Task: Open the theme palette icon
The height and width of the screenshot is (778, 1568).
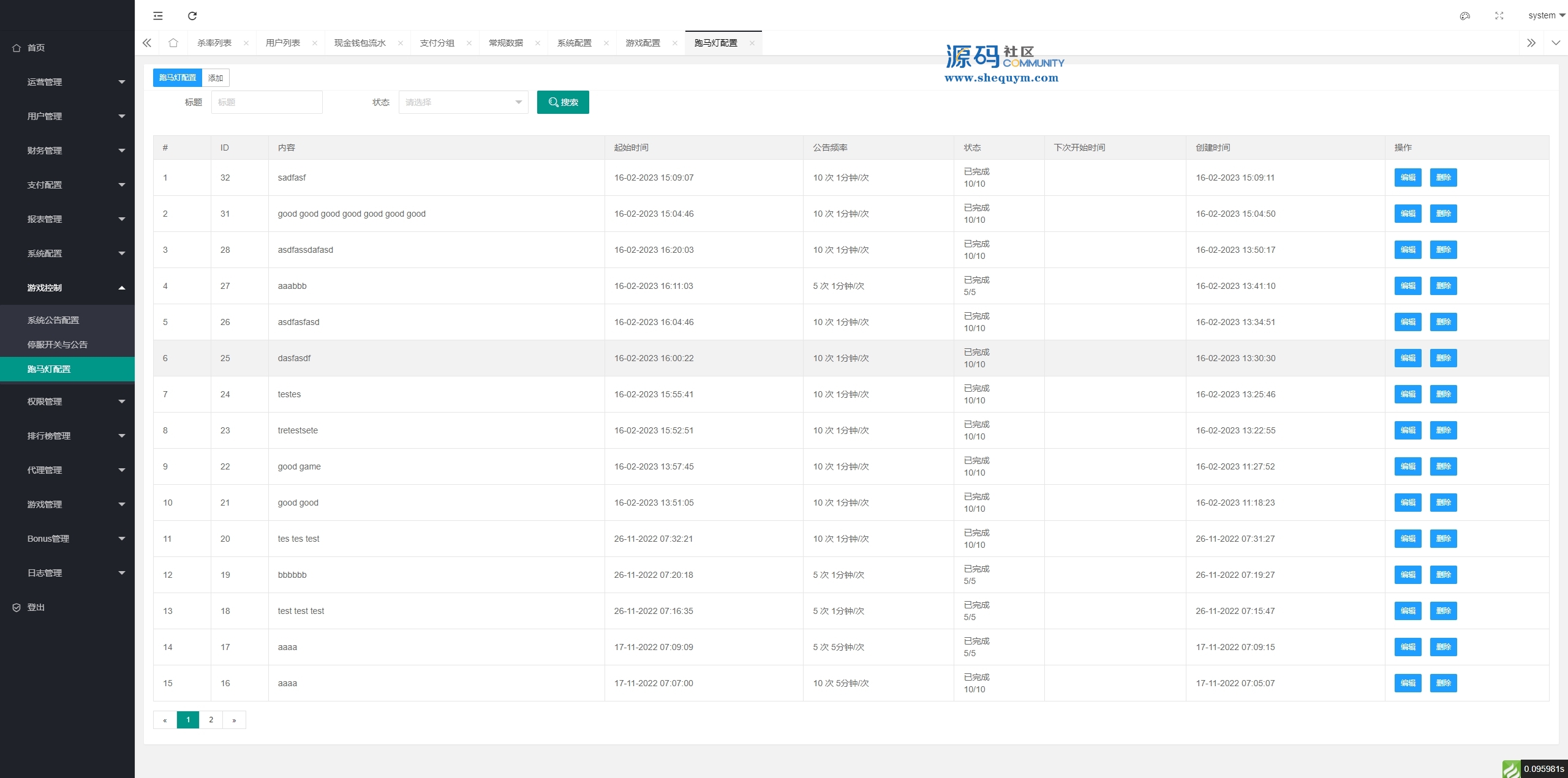Action: coord(1464,16)
